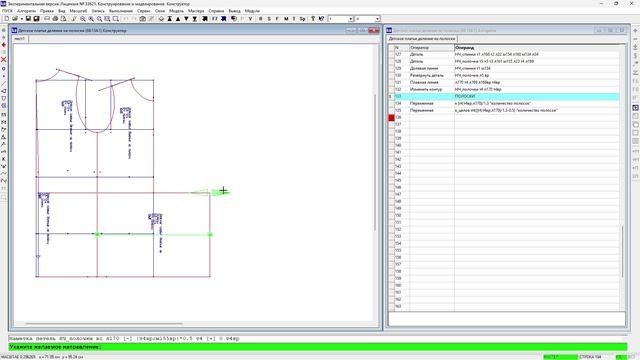The width and height of the screenshot is (640, 360).
Task: Click the plus icon in right sidebar
Action: click(x=636, y=31)
